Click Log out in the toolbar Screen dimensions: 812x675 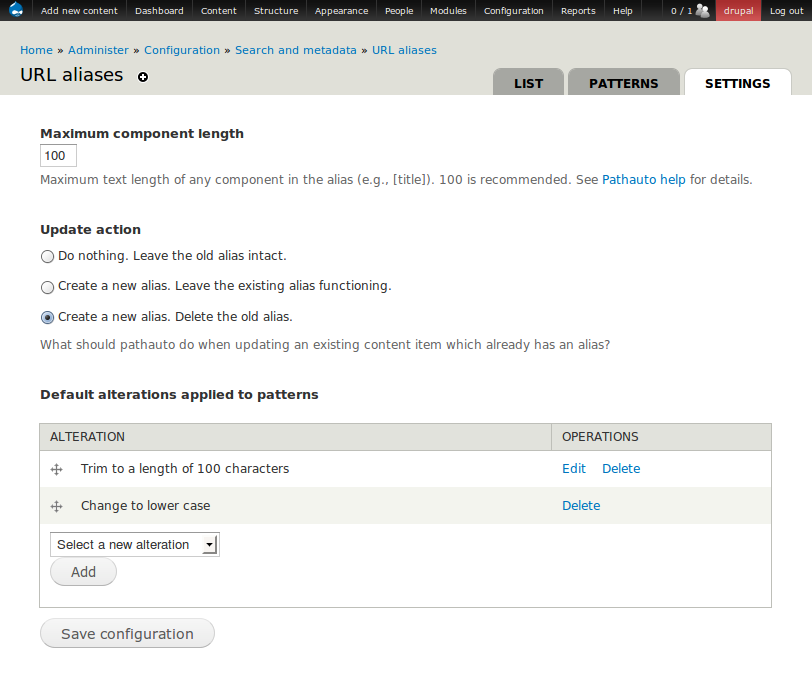[x=786, y=10]
